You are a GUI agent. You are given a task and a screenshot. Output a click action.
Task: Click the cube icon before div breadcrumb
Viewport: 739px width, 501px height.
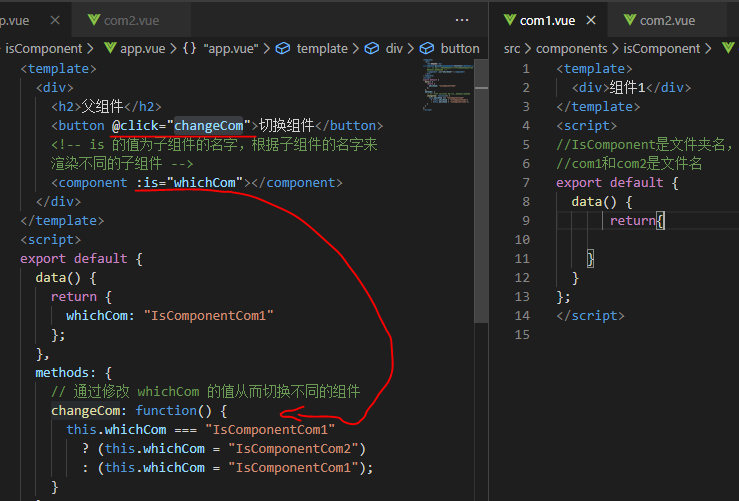click(372, 49)
